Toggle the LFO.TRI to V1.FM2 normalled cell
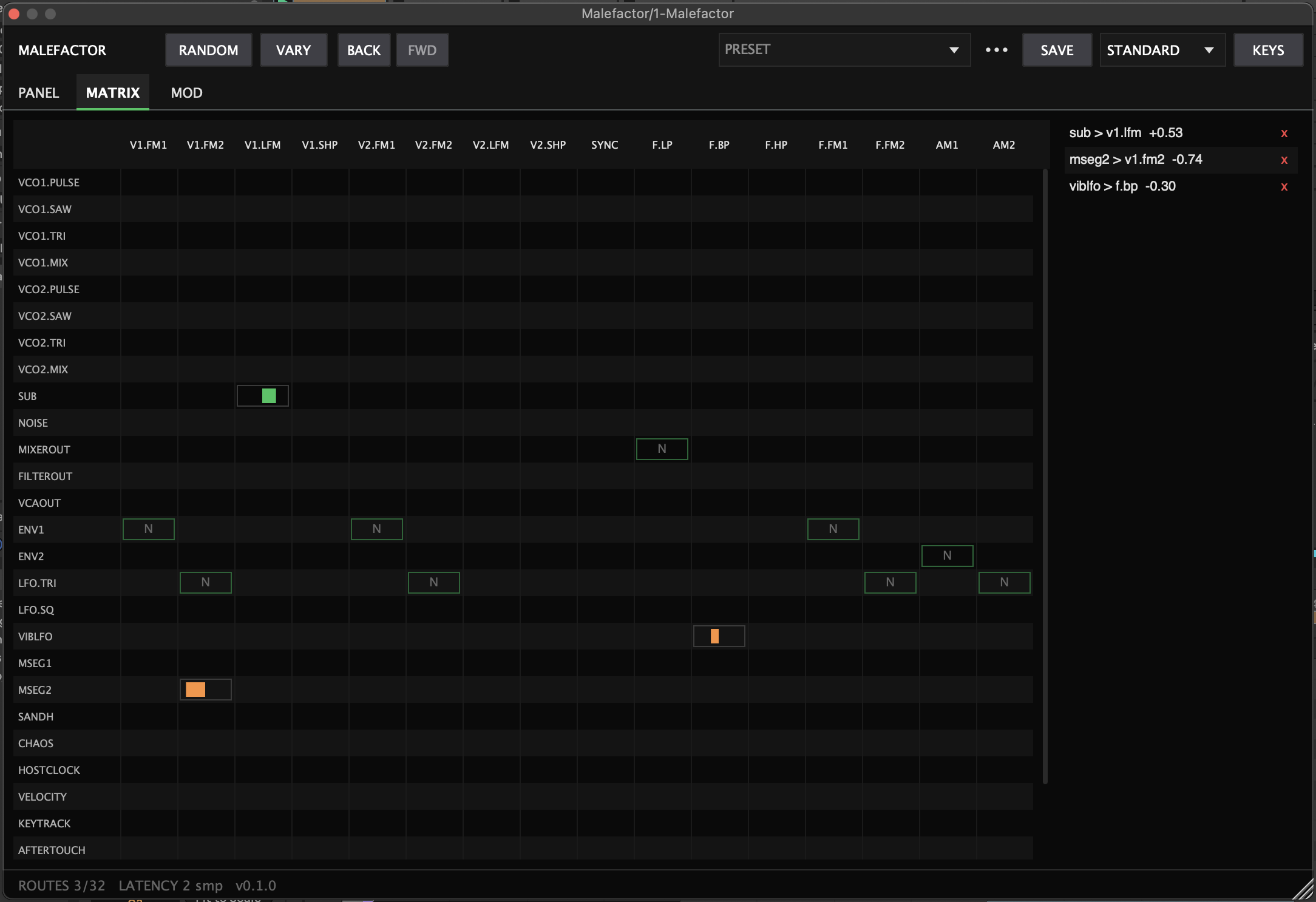This screenshot has width=1316, height=902. point(206,583)
